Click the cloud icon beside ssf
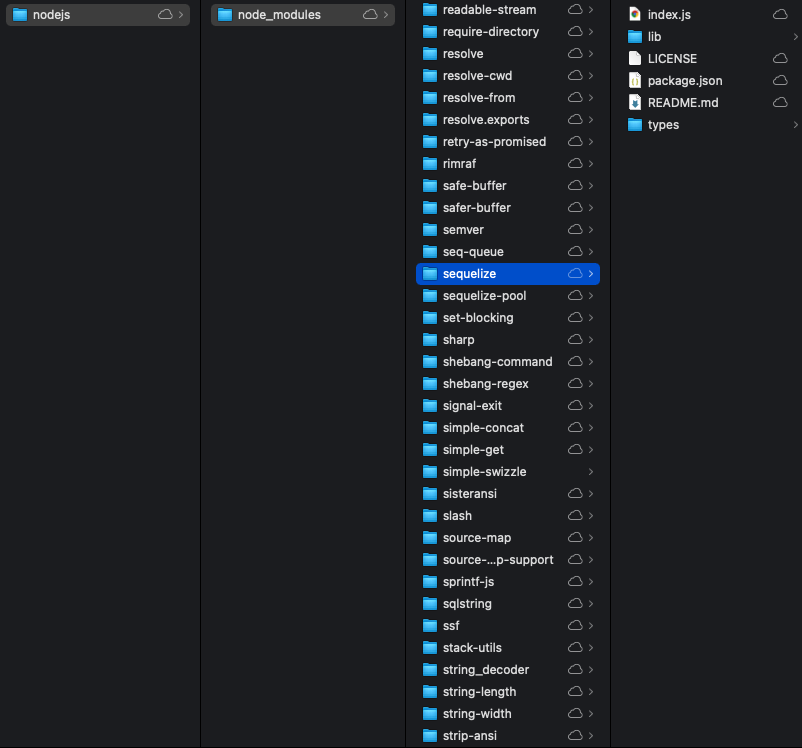This screenshot has width=802, height=748. click(575, 626)
